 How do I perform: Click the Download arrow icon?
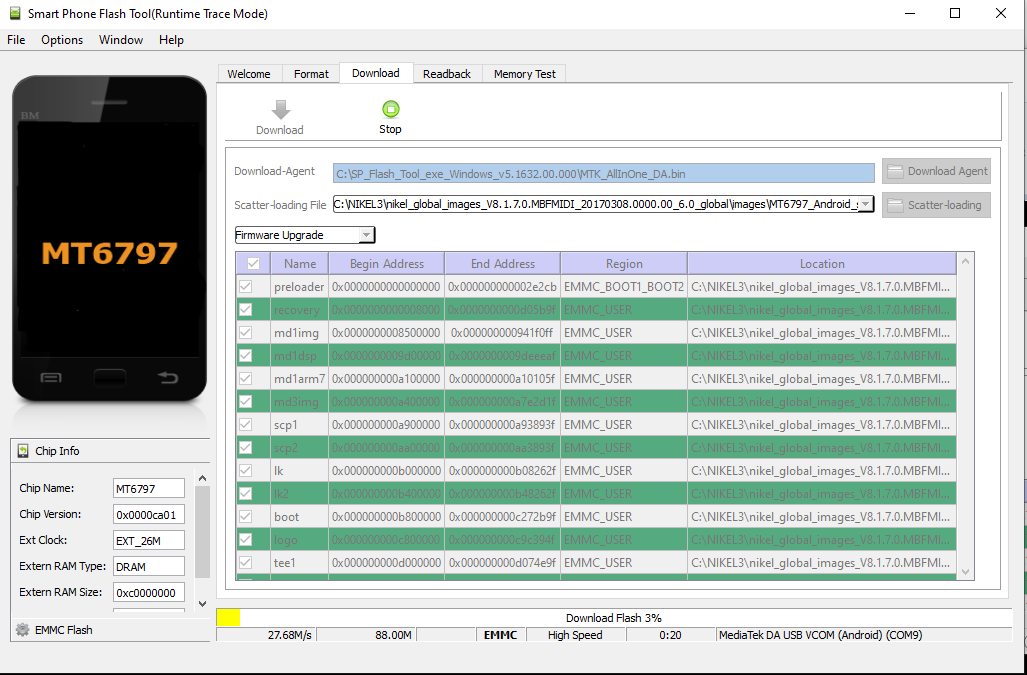pos(280,109)
